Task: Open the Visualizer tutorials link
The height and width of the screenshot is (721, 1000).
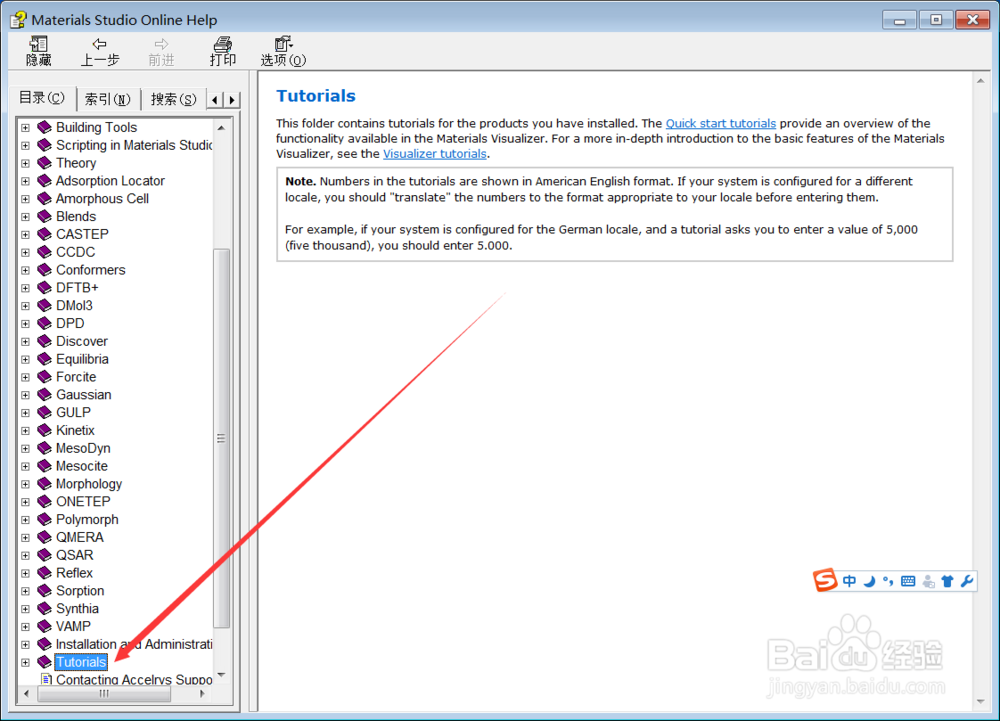Action: click(x=434, y=154)
